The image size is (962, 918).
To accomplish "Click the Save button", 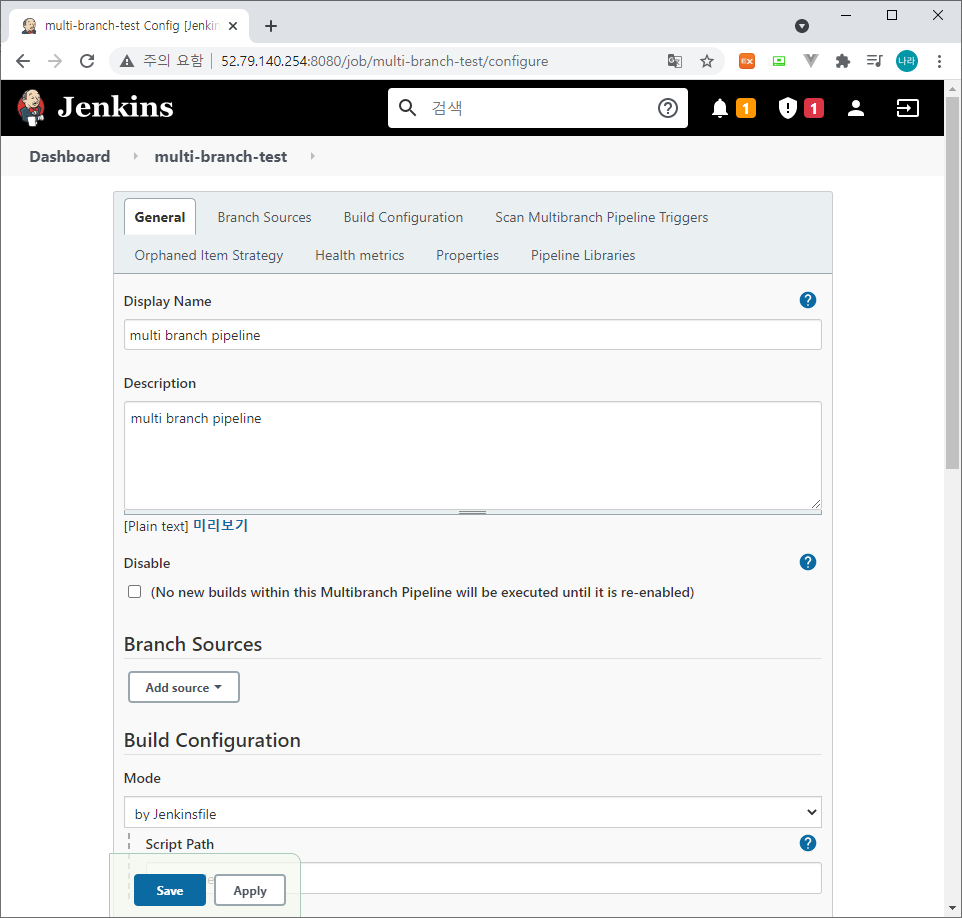I will tap(170, 890).
